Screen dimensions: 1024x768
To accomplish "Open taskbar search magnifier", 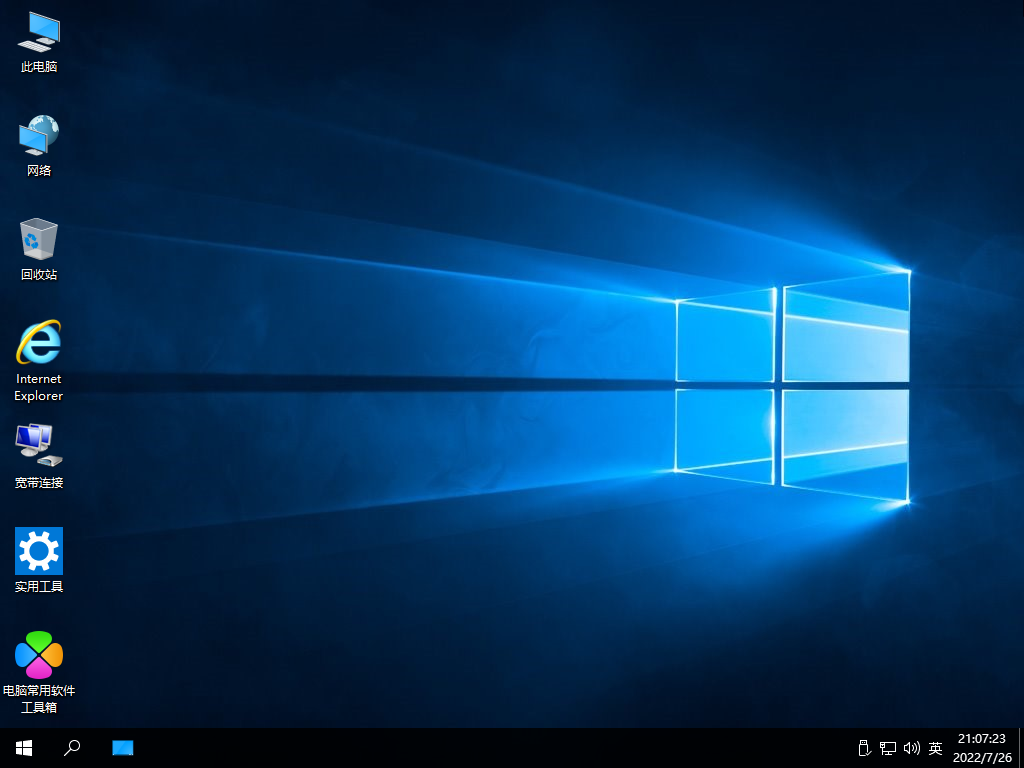I will pos(72,748).
